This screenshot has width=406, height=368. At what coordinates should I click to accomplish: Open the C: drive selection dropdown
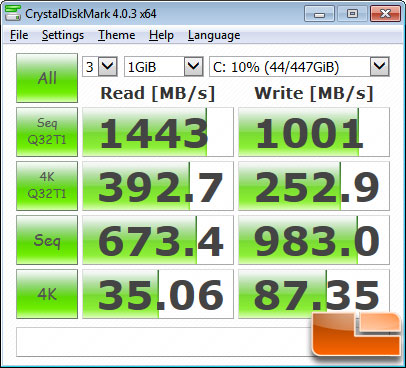point(299,67)
